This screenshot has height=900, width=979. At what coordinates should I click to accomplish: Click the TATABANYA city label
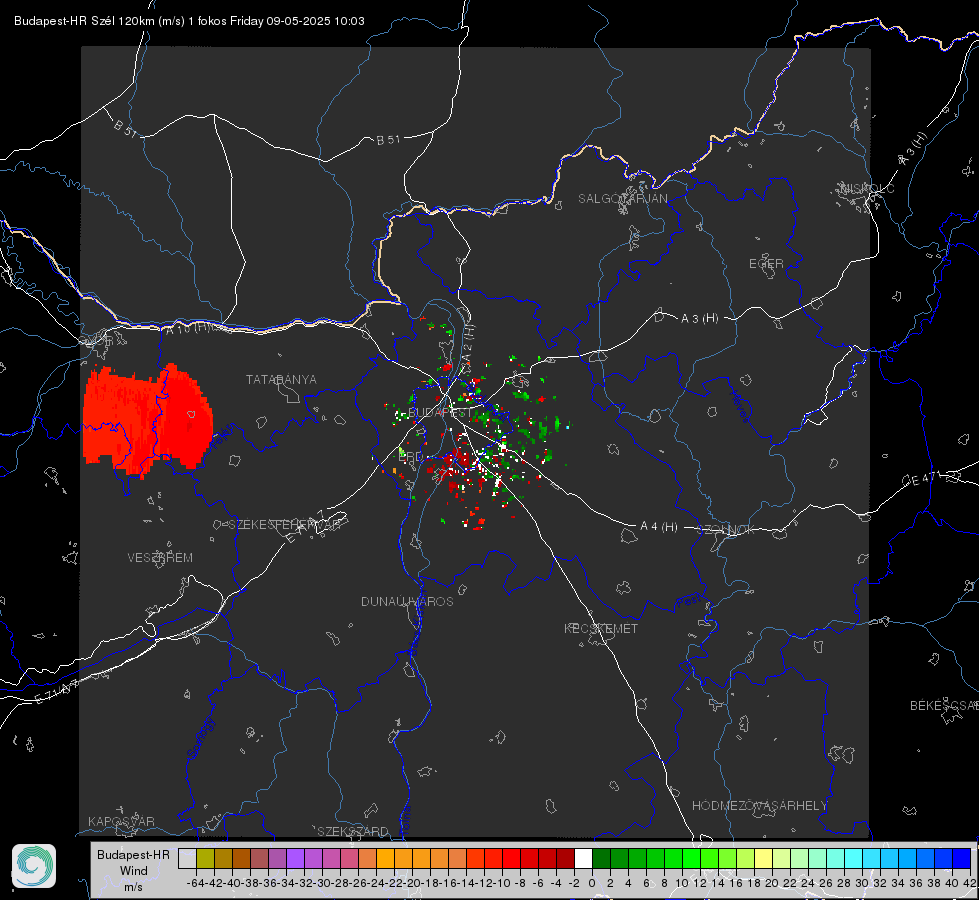tap(281, 380)
